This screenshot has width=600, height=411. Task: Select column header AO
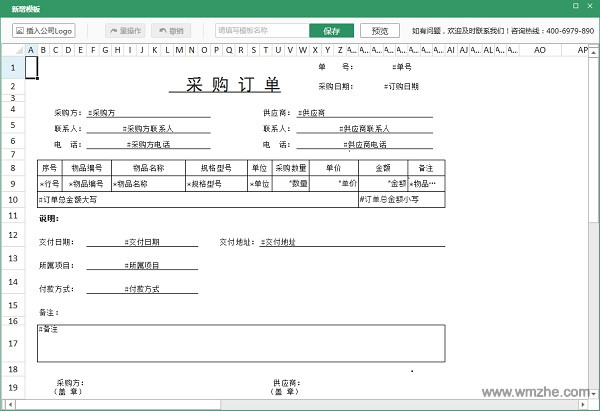(x=540, y=50)
